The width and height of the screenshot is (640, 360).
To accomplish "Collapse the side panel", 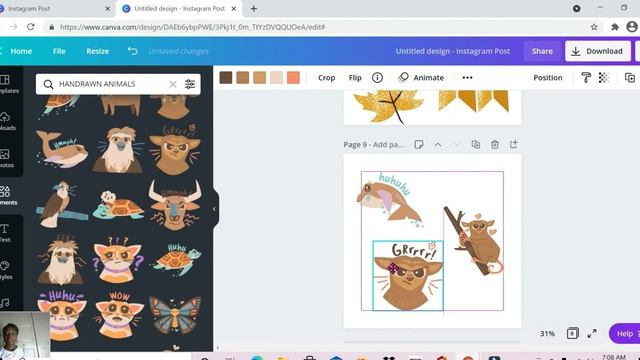I will (x=214, y=209).
